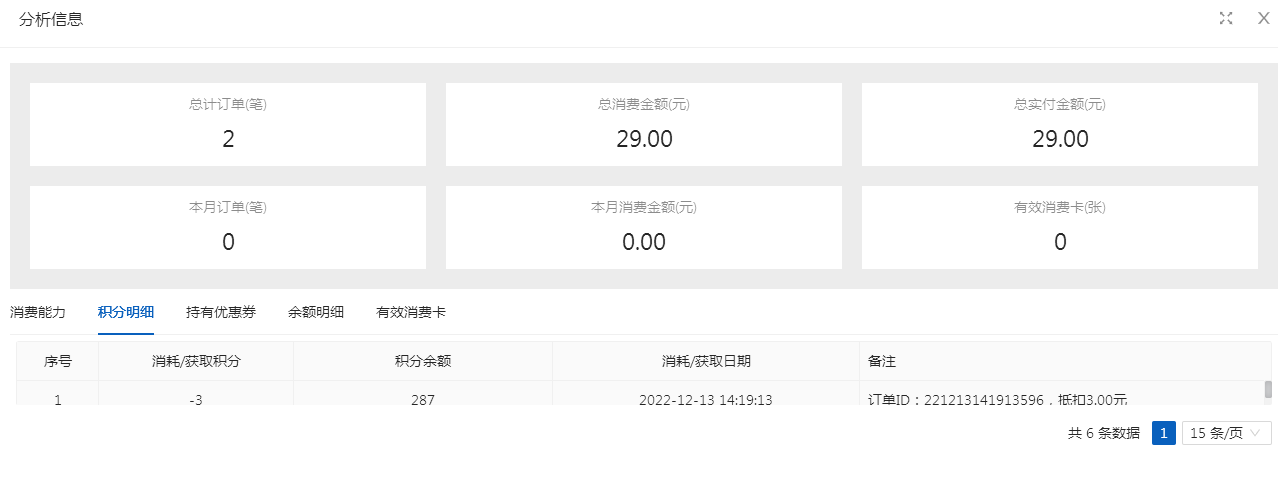
Task: Select the 积分明细 tab
Action: point(126,312)
